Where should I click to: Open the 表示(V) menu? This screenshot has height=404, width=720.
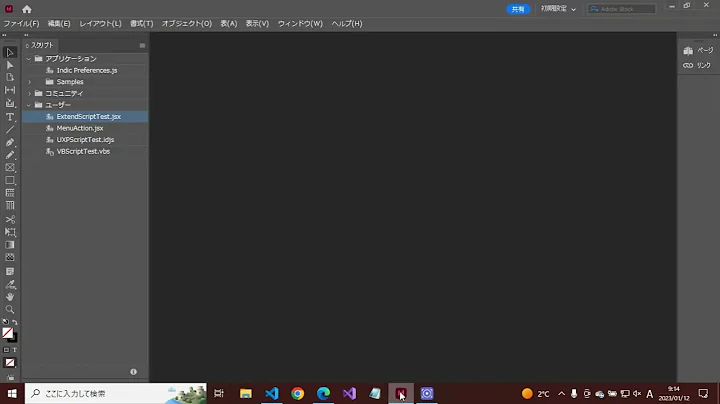(x=257, y=23)
